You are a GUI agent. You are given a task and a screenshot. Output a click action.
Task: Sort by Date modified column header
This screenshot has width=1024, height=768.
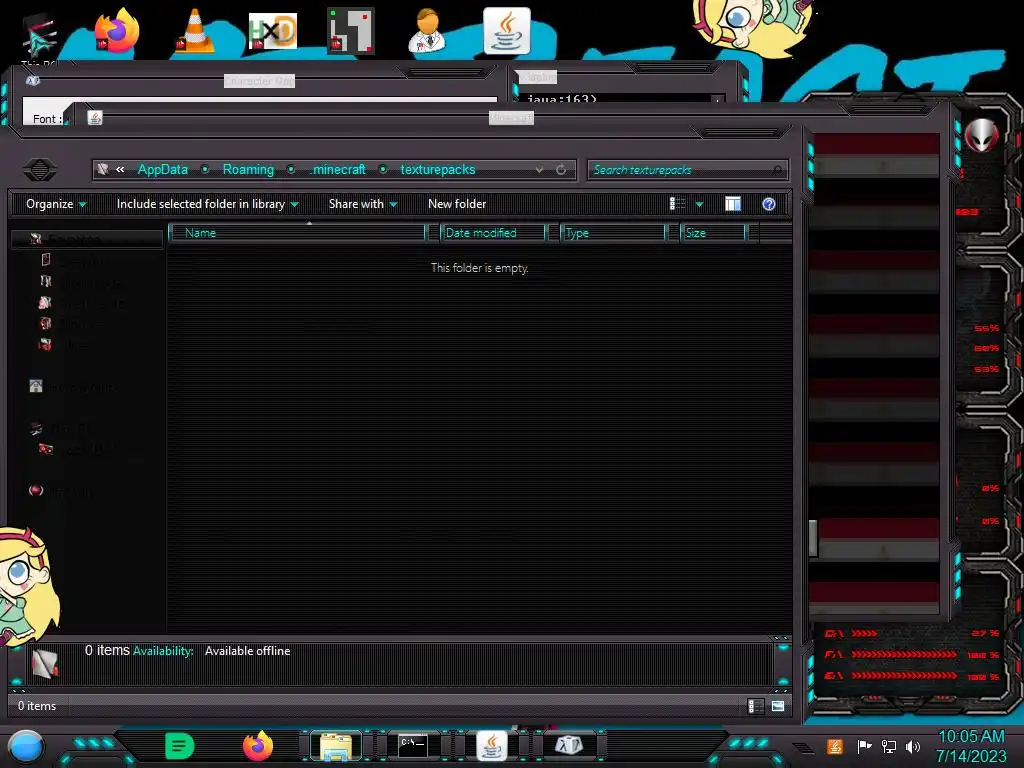(x=493, y=233)
